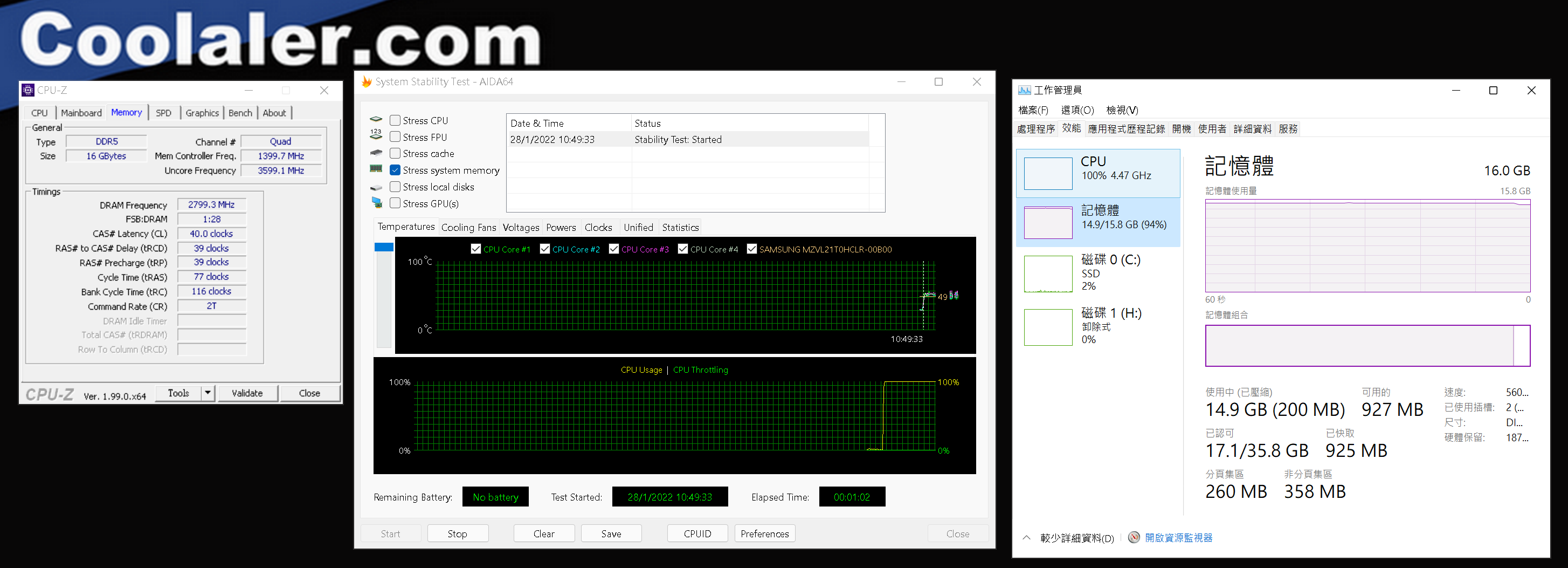
Task: Enable the Stress GPU(s) checkbox
Action: (x=395, y=203)
